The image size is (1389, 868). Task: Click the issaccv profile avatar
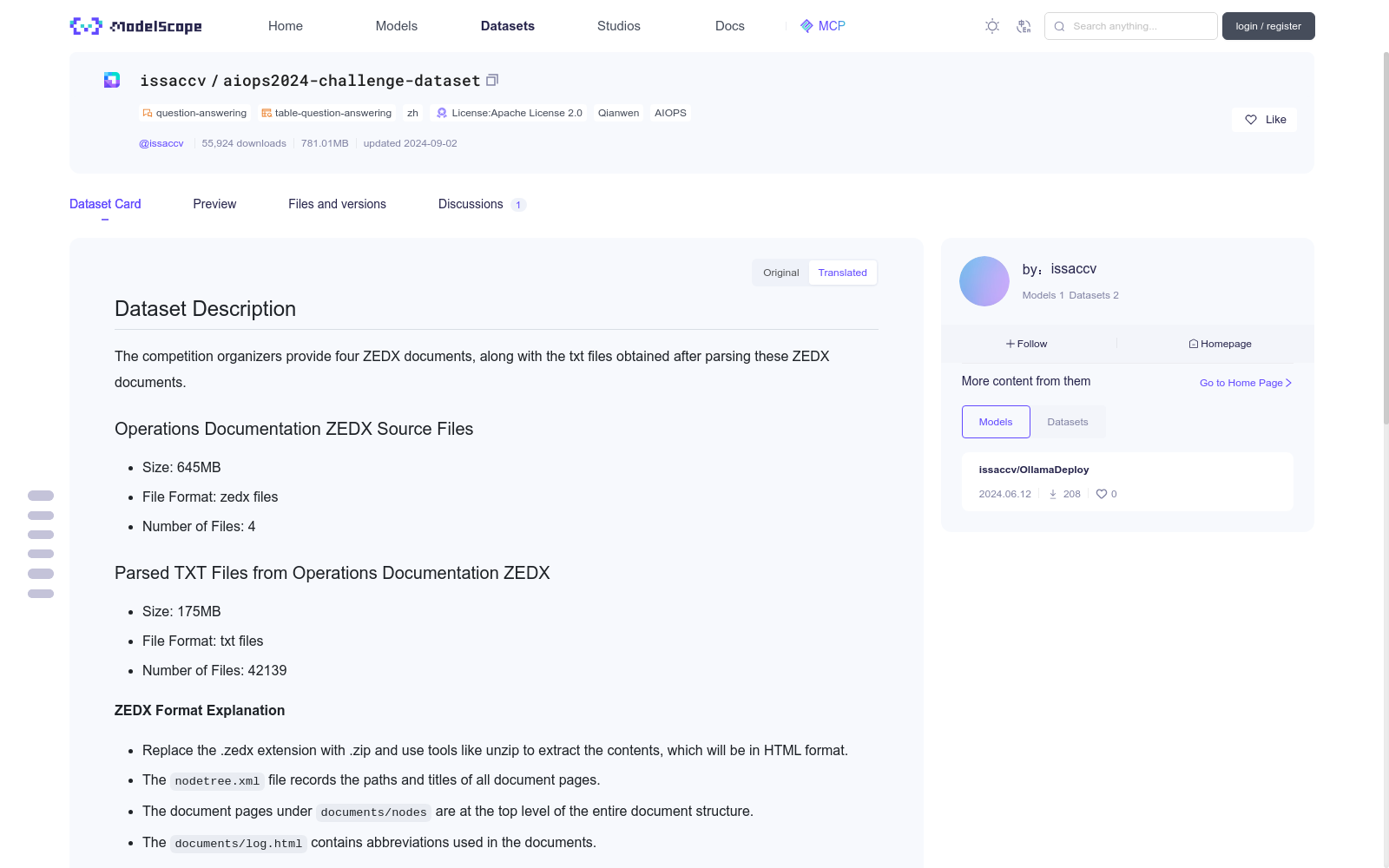pyautogui.click(x=984, y=281)
